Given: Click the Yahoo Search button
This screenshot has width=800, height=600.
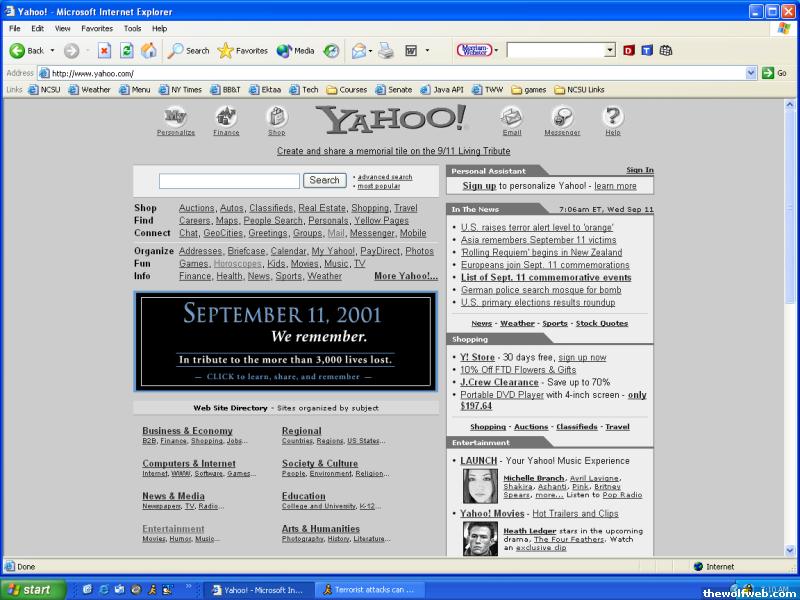Looking at the screenshot, I should click(324, 180).
